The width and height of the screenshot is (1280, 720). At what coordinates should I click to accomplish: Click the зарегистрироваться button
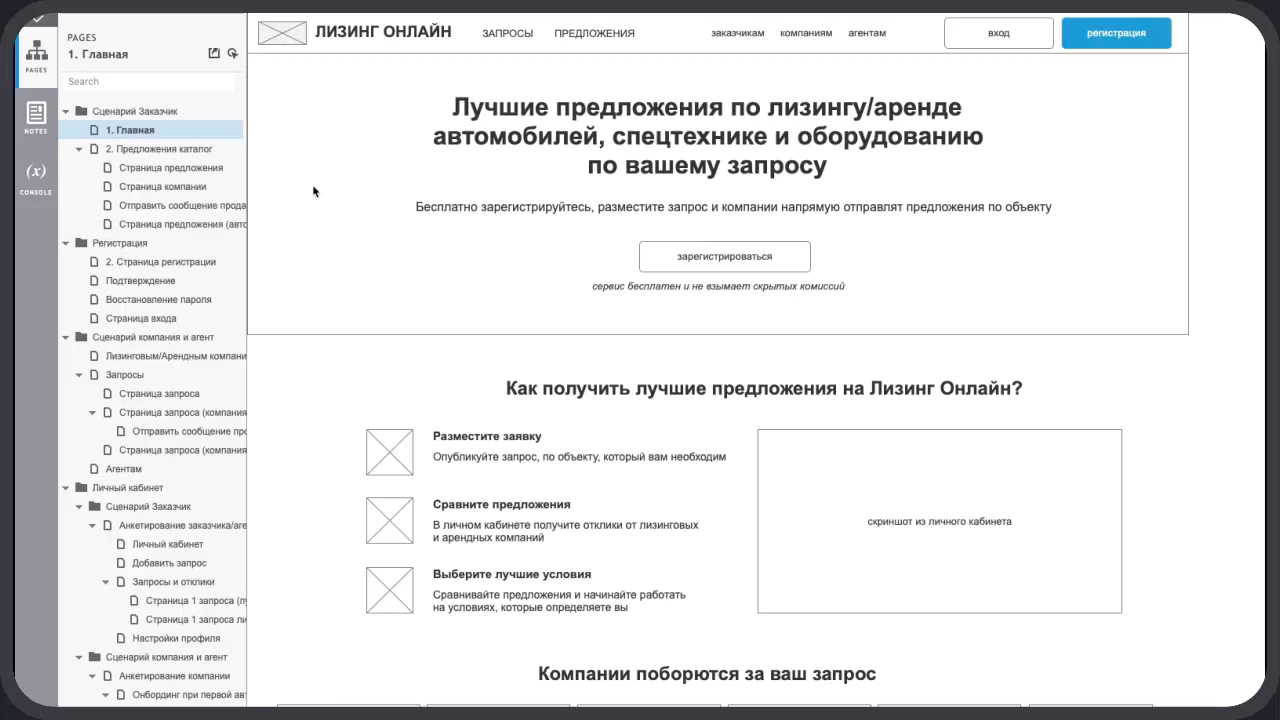click(x=725, y=256)
